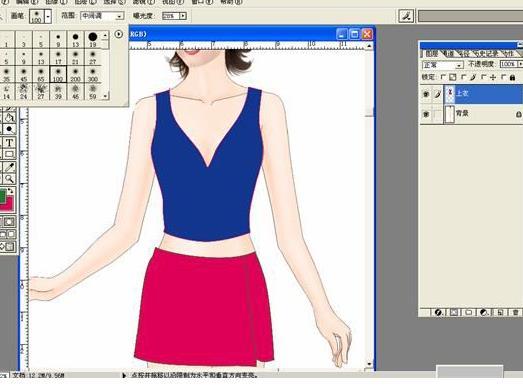Viewport: 523px width, 386px height.
Task: Choose soft brush size 200
Action: 75,74
